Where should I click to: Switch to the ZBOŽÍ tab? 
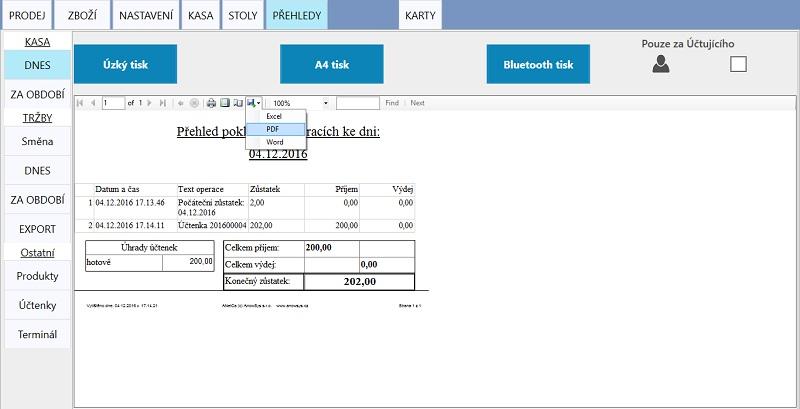82,15
